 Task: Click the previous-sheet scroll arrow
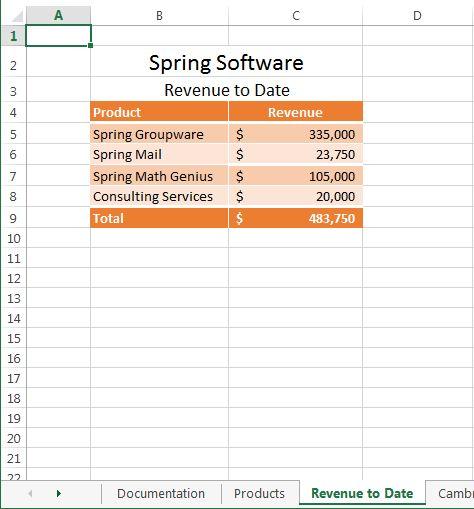click(x=30, y=493)
